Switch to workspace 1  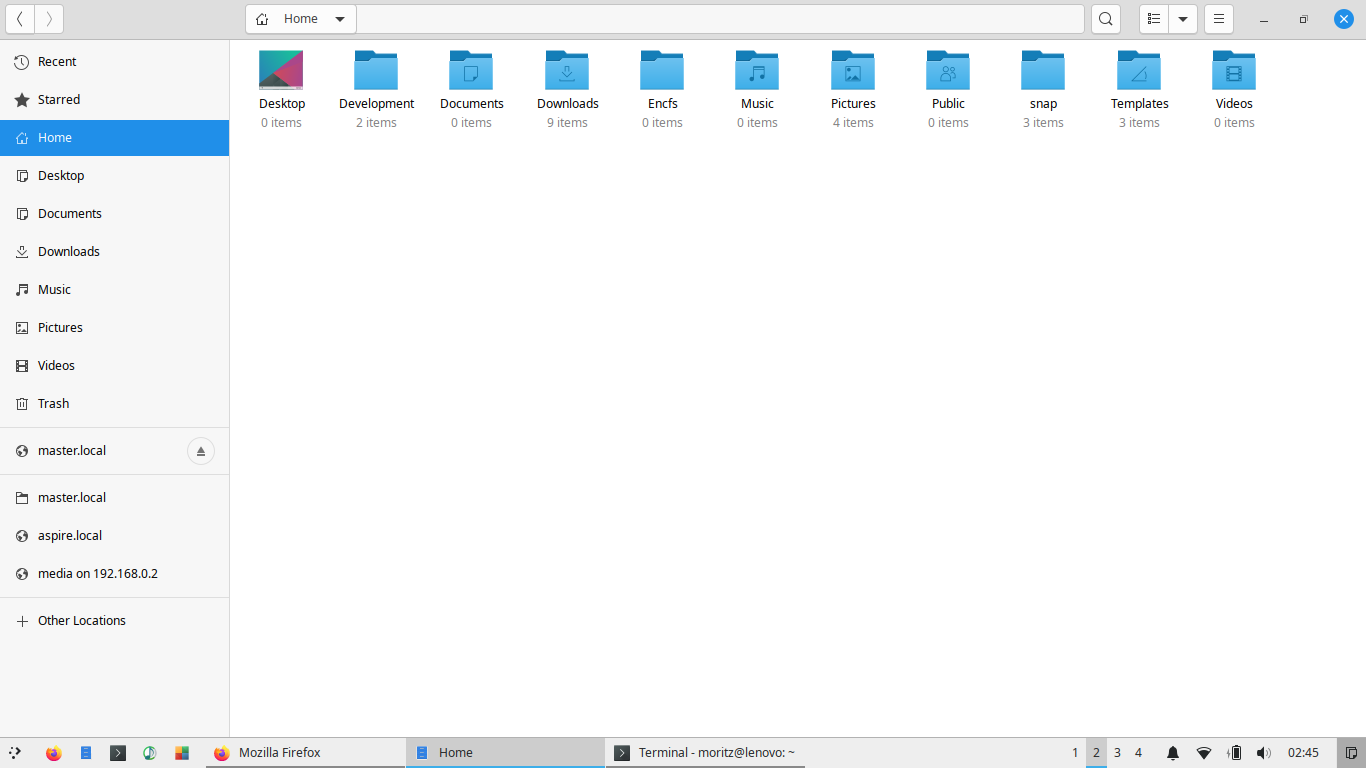[x=1075, y=753]
